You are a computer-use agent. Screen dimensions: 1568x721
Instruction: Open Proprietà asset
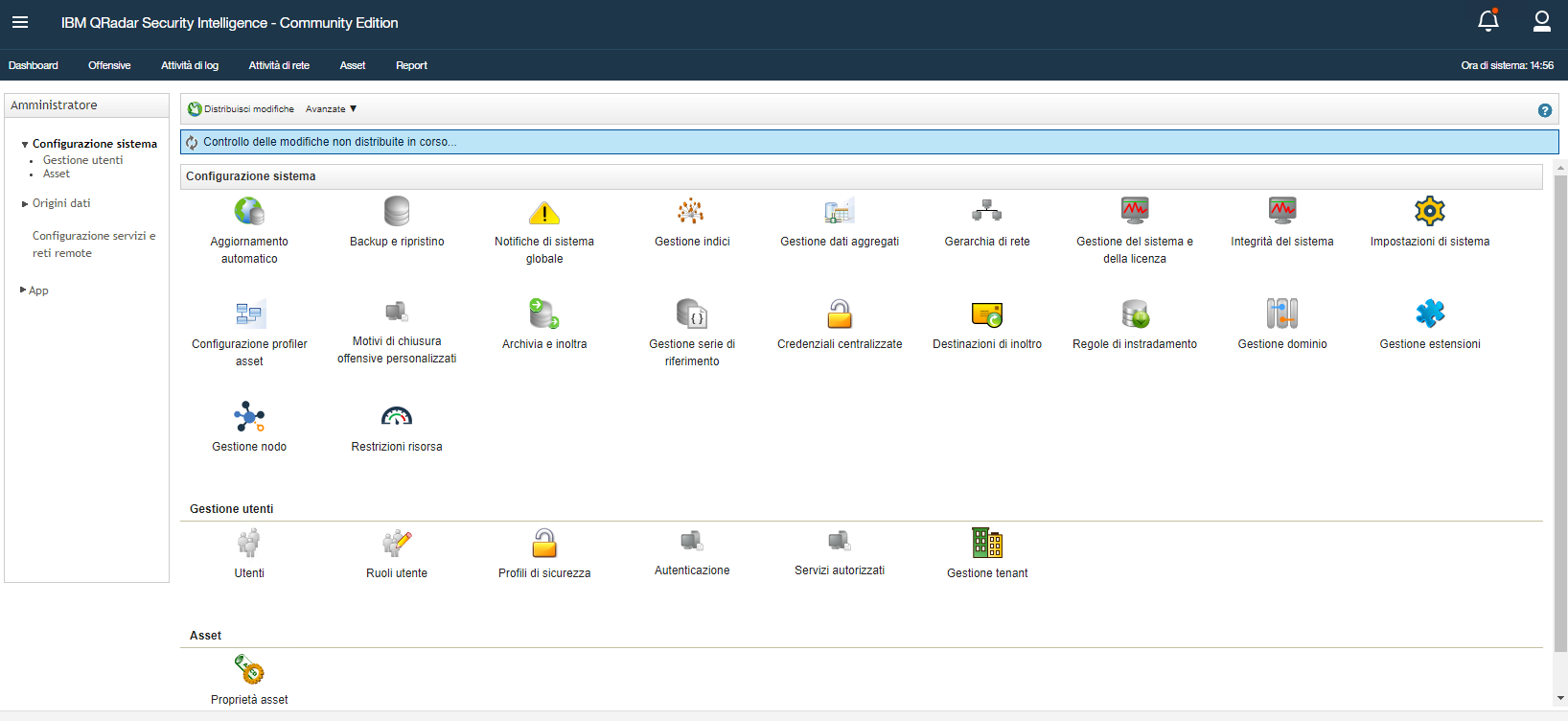[249, 681]
